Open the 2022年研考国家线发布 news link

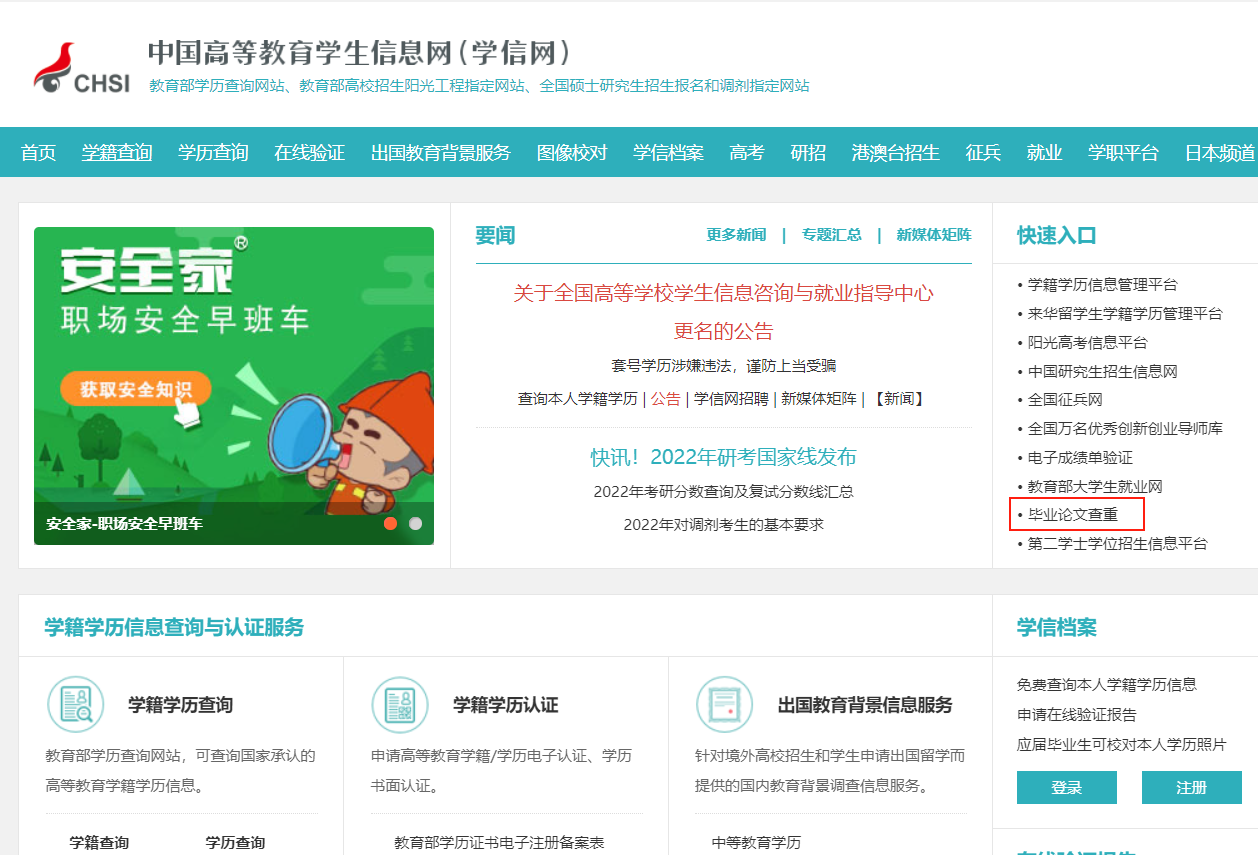tap(723, 455)
